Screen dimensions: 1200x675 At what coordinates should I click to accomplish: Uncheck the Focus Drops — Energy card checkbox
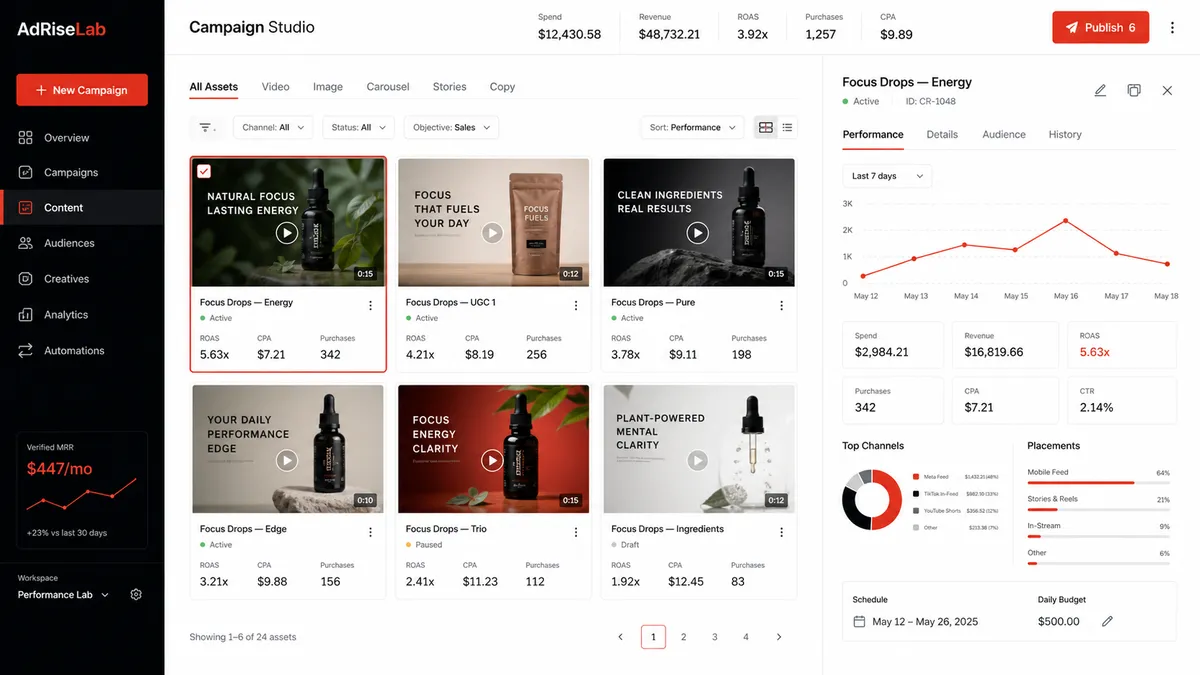(x=204, y=171)
